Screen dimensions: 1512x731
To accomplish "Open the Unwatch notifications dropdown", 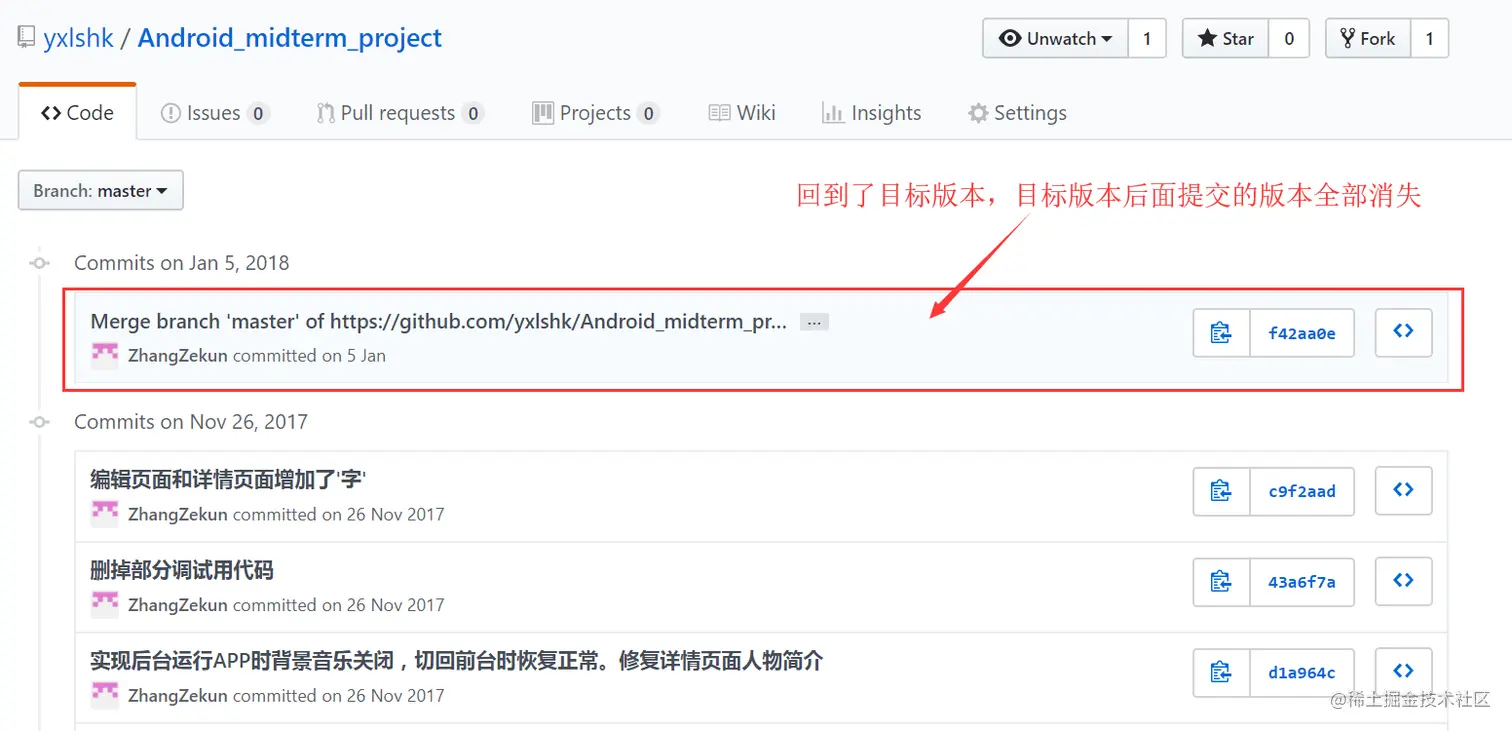I will (1056, 39).
